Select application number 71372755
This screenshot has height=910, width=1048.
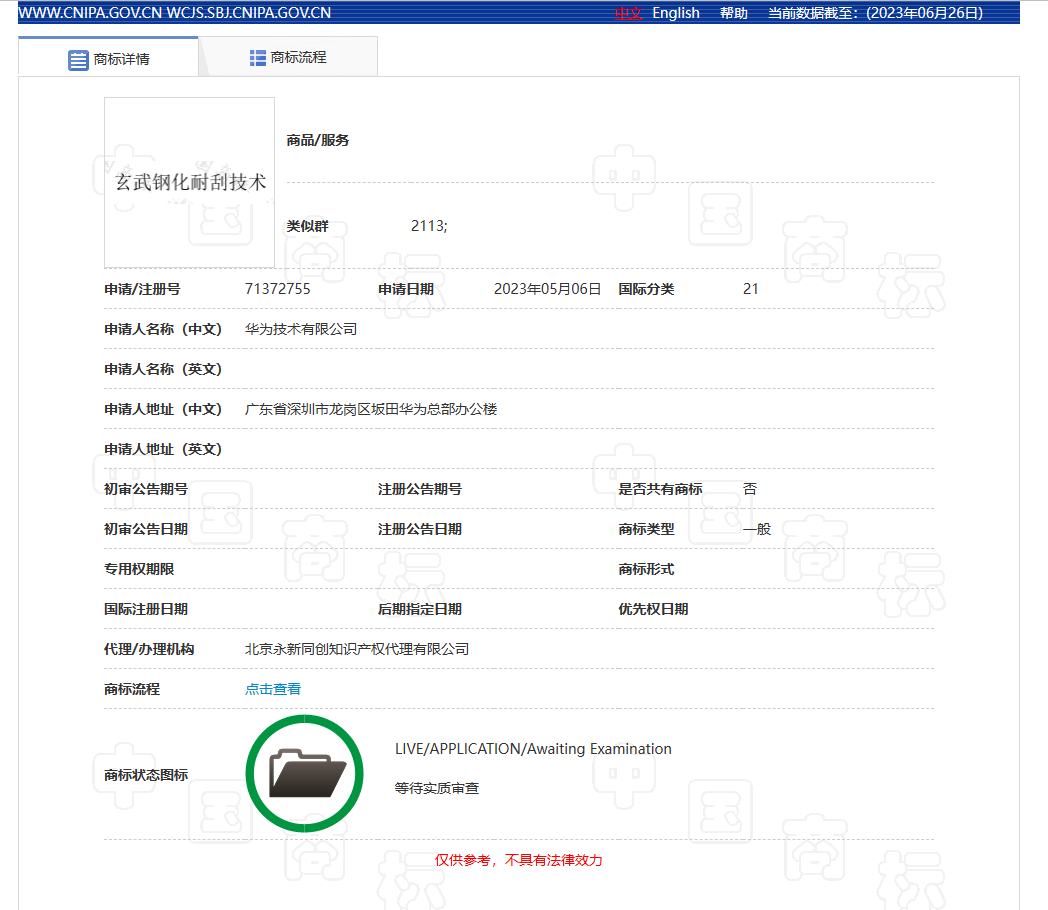[x=277, y=289]
